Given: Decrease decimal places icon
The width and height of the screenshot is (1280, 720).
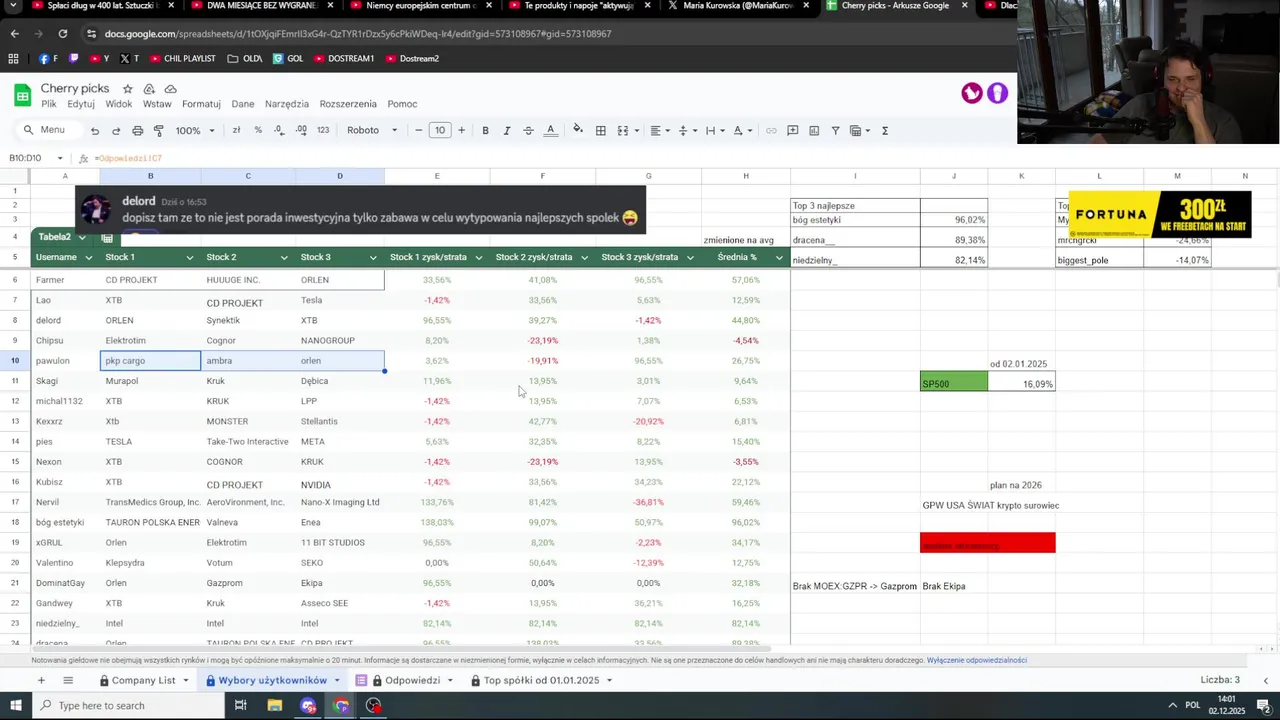Looking at the screenshot, I should pyautogui.click(x=278, y=131).
